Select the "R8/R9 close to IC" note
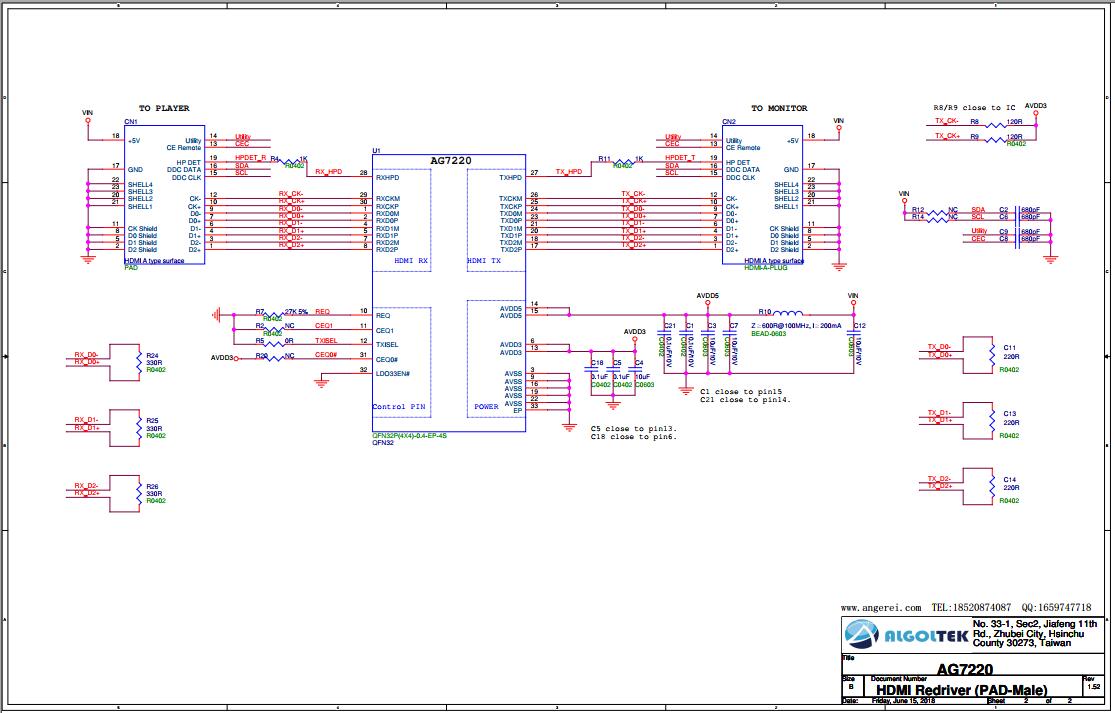The height and width of the screenshot is (713, 1115). click(x=974, y=108)
